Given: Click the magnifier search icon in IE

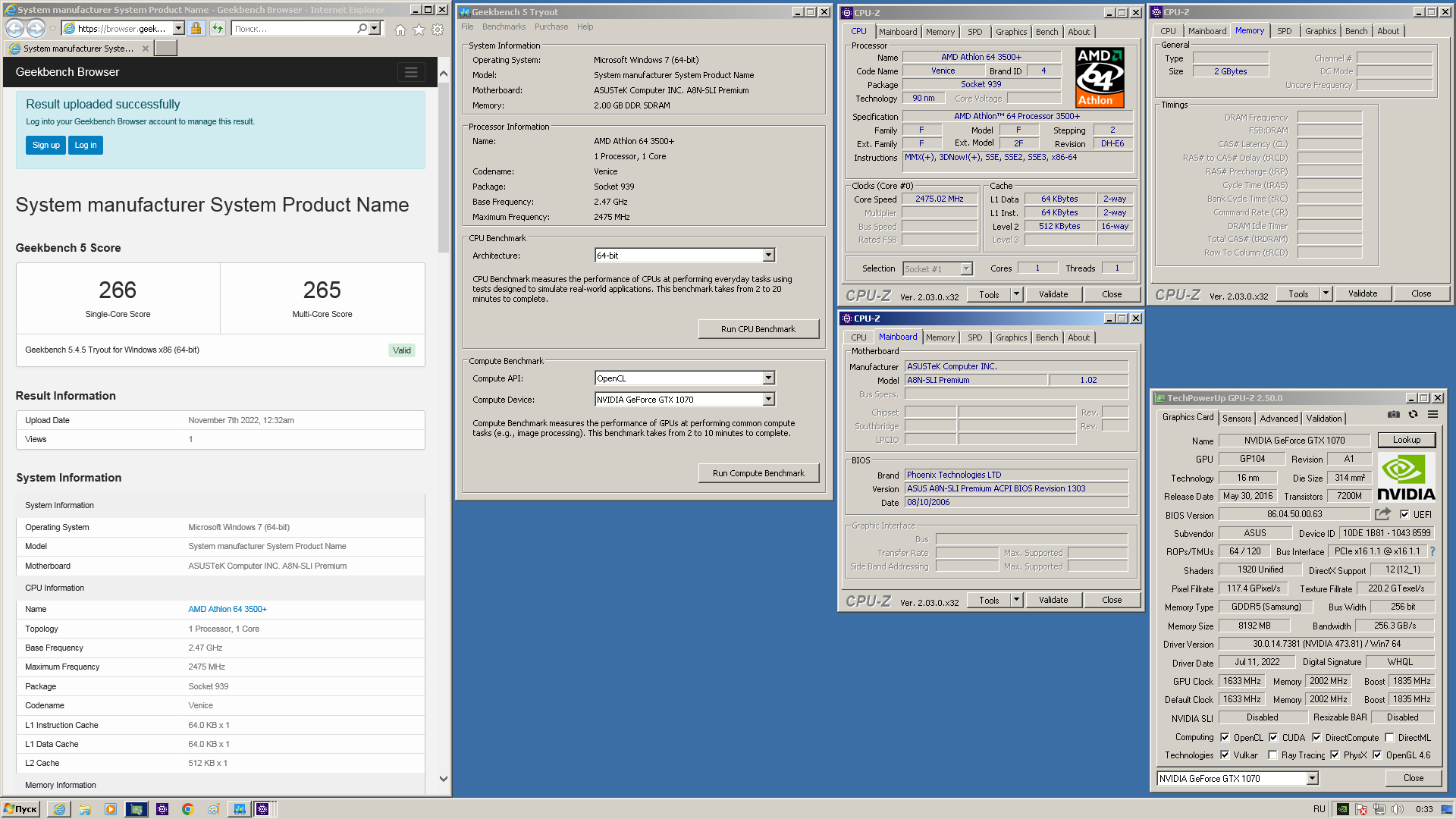Looking at the screenshot, I should click(x=362, y=29).
